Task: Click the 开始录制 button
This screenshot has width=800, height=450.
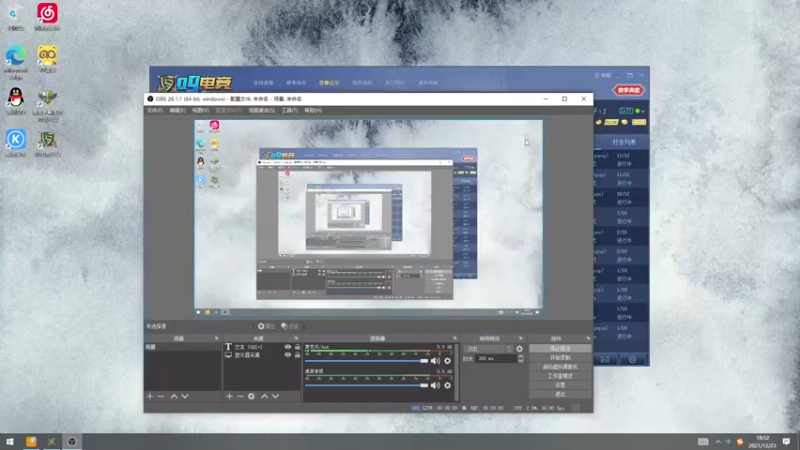Action: pyautogui.click(x=560, y=358)
